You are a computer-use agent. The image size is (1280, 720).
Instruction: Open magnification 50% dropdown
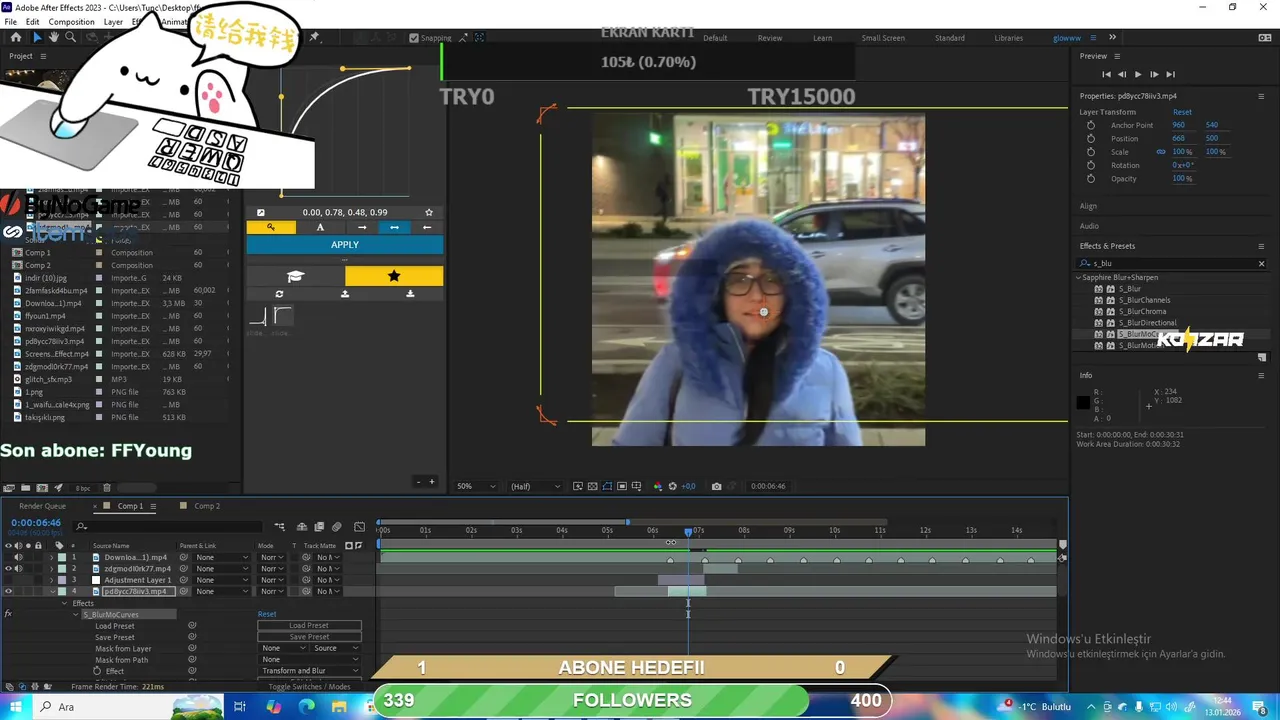[475, 486]
